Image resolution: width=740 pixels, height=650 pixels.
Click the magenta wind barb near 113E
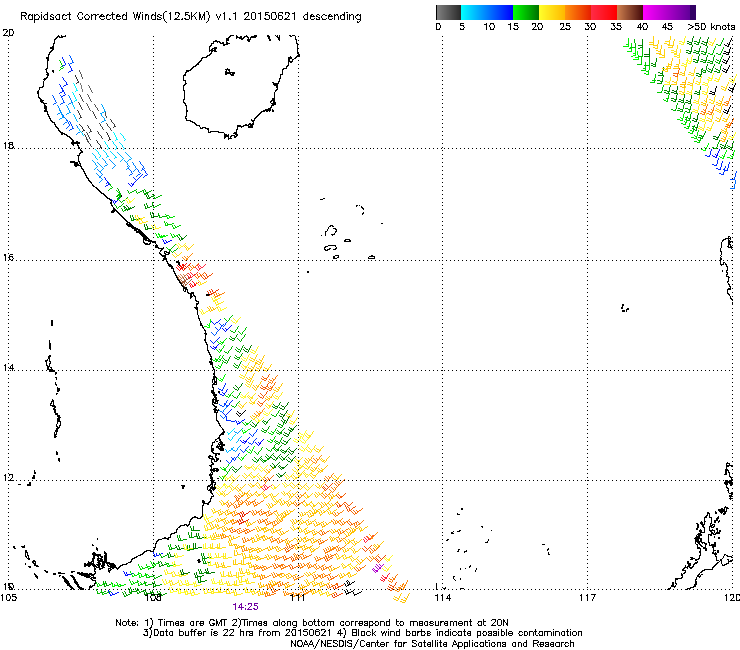(x=377, y=568)
